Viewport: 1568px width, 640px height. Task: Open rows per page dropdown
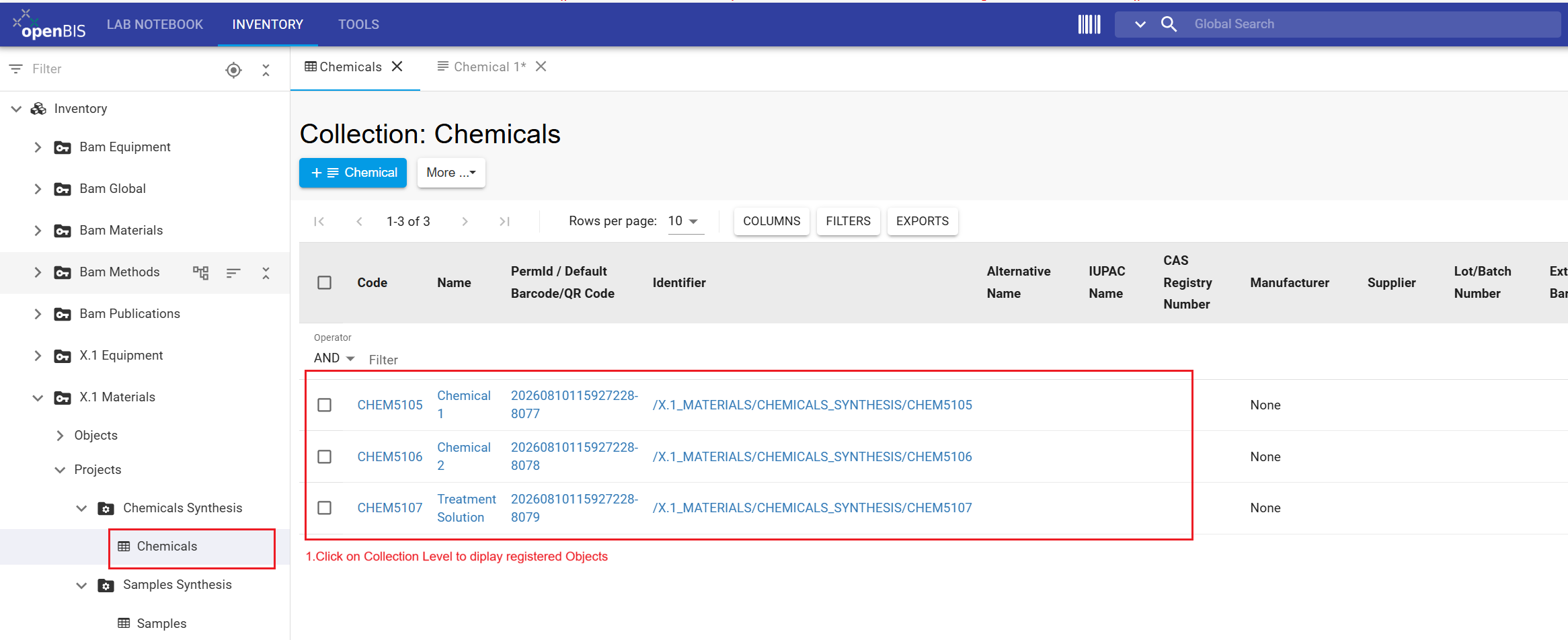[686, 221]
